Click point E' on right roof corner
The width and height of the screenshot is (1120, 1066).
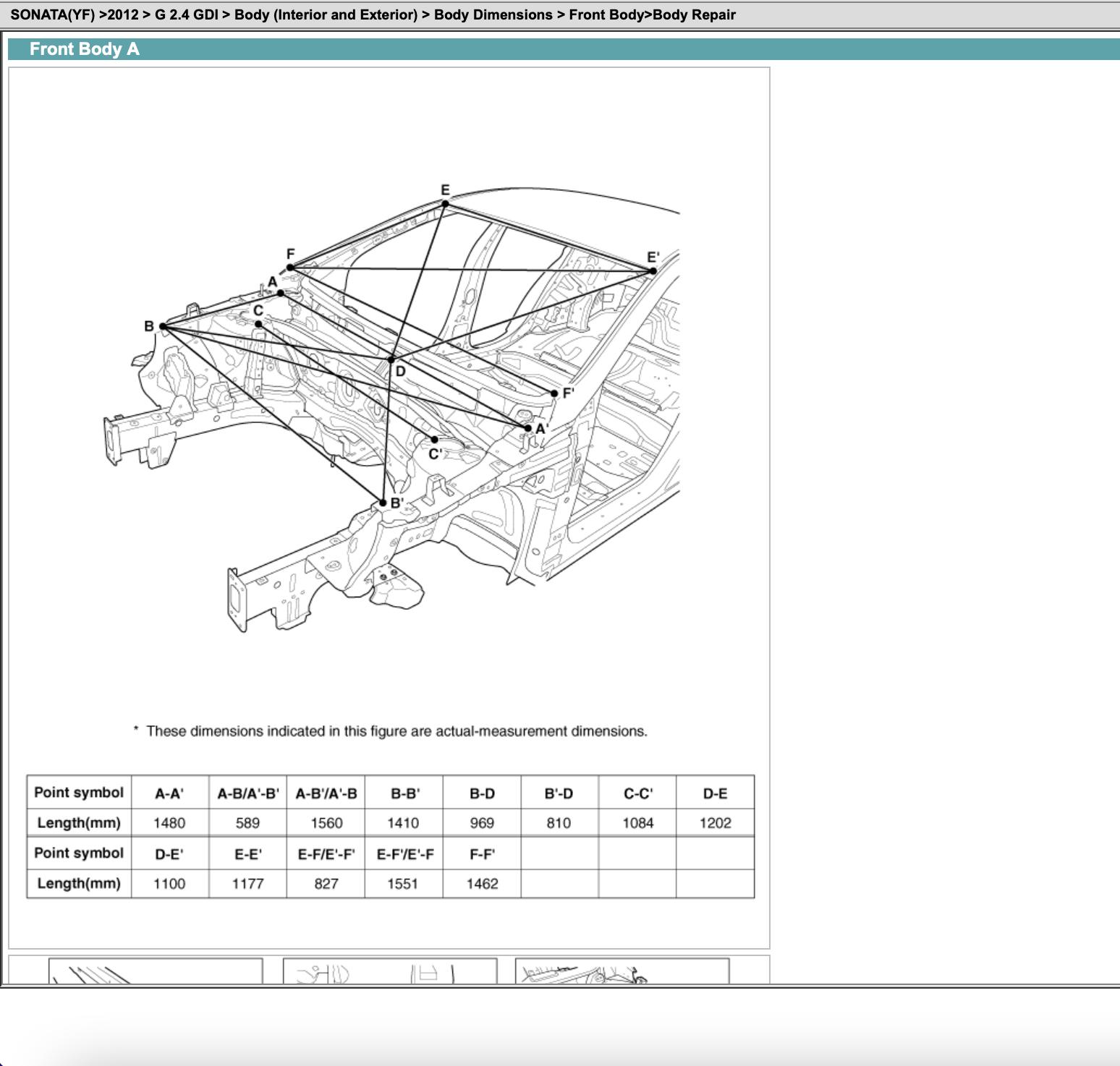(x=653, y=271)
